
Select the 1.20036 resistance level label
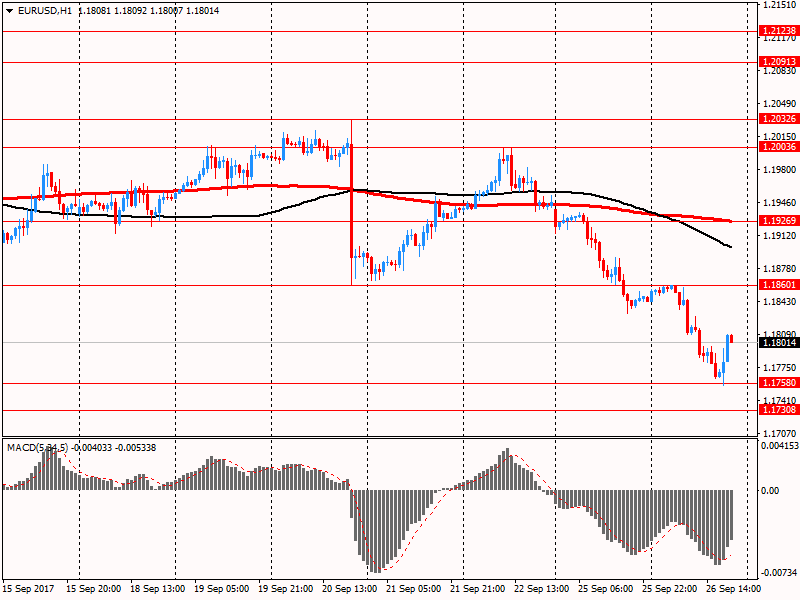coord(779,147)
